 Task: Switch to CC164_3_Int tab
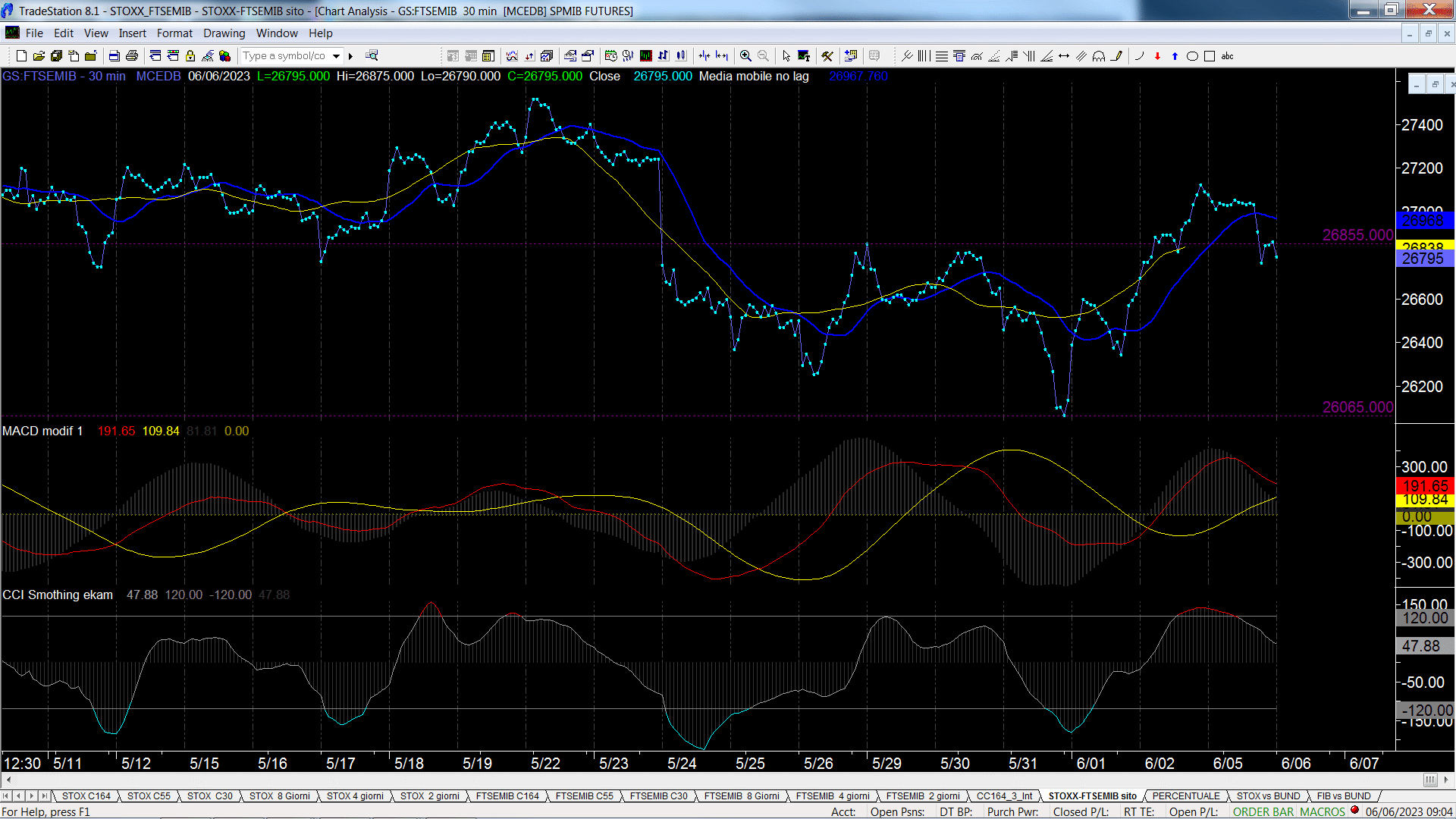point(1004,796)
